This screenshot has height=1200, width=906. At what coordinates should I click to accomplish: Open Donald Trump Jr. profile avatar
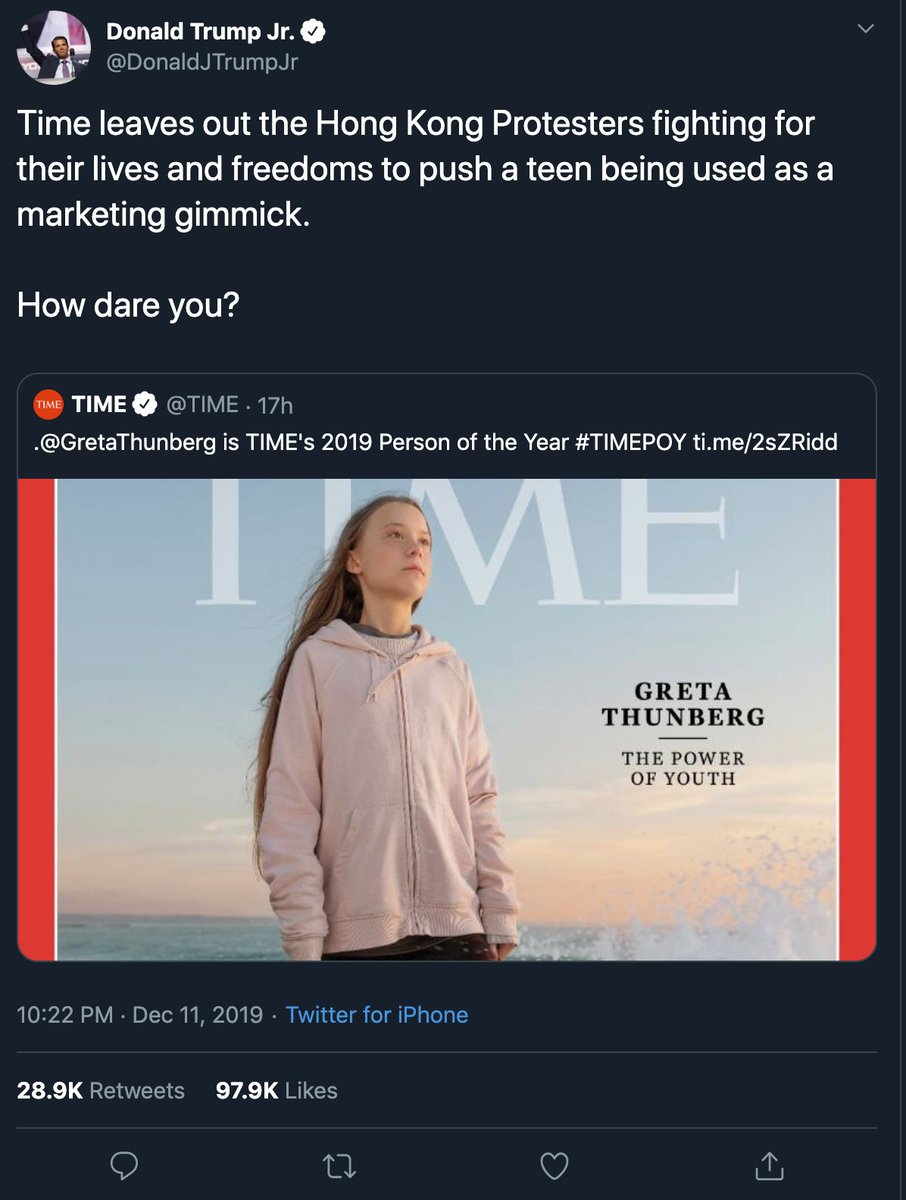[54, 49]
